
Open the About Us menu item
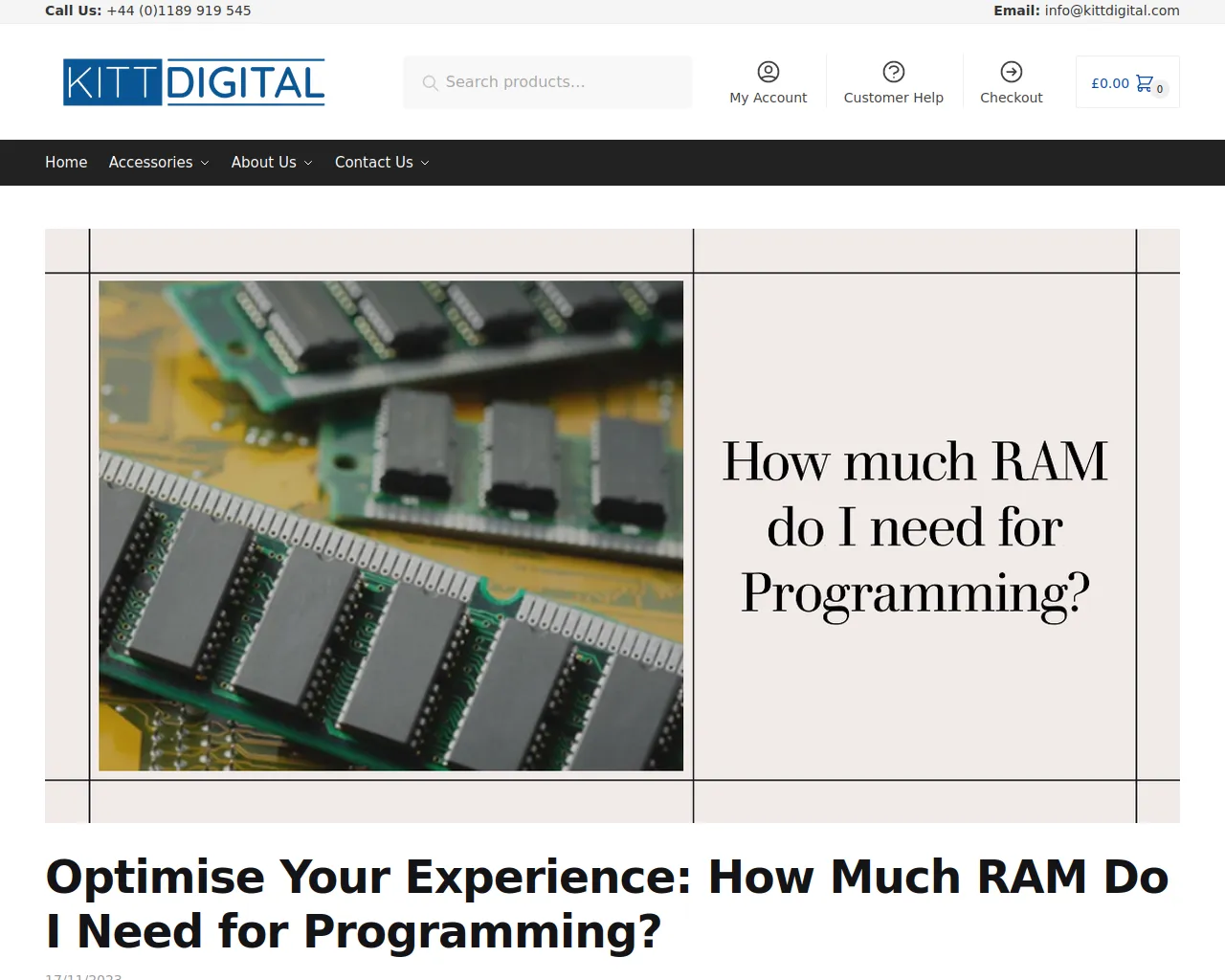point(263,163)
